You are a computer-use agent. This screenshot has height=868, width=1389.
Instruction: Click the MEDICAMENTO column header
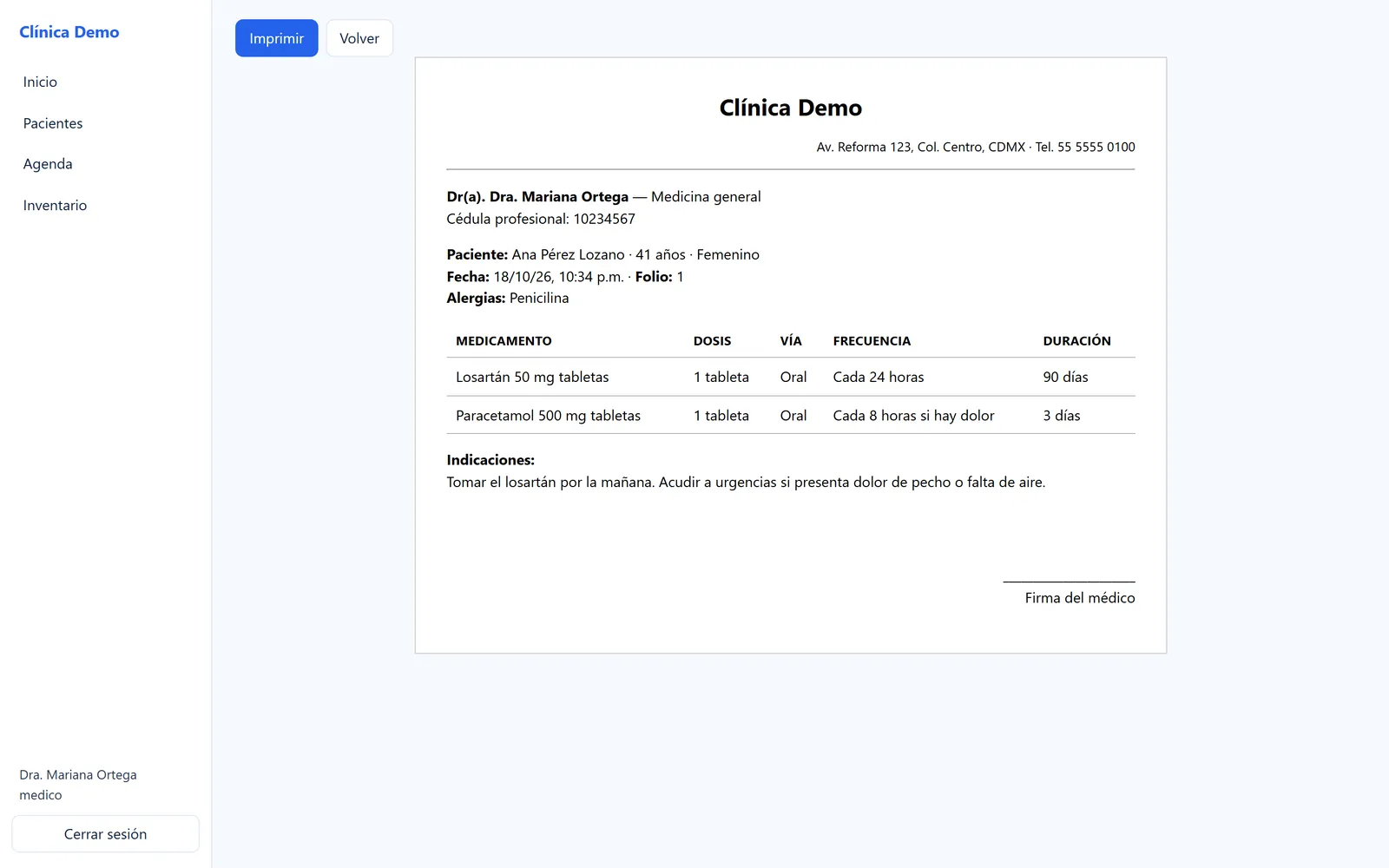(x=504, y=341)
